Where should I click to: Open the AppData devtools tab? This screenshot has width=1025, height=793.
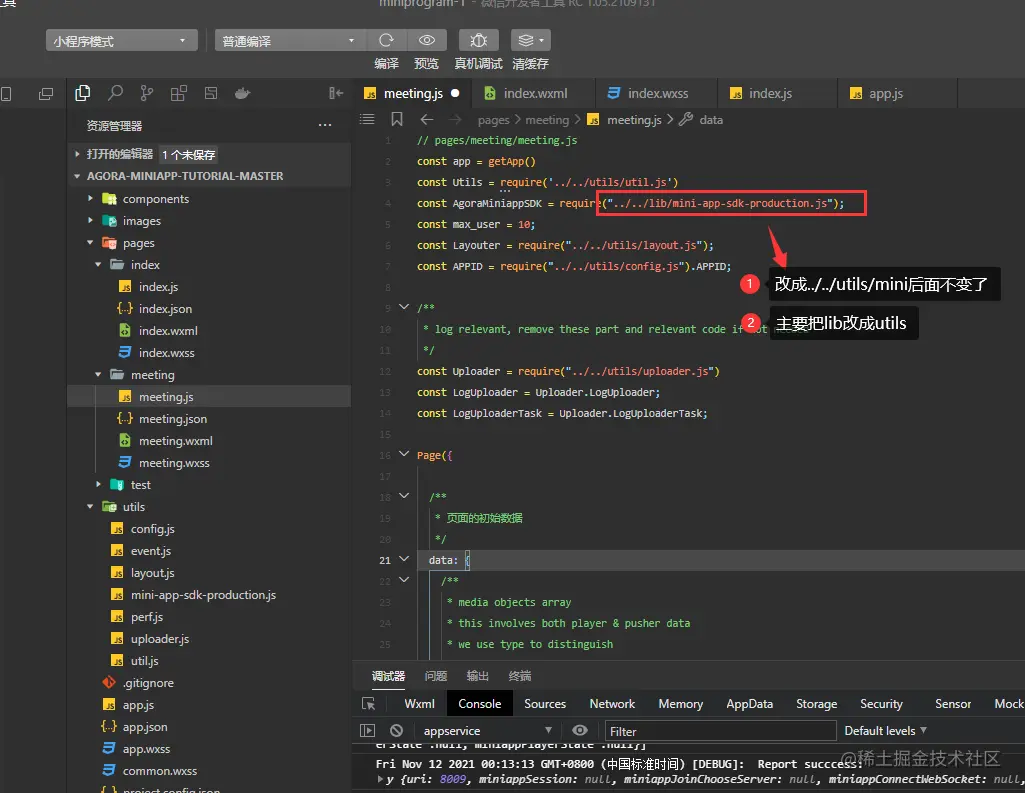click(749, 703)
